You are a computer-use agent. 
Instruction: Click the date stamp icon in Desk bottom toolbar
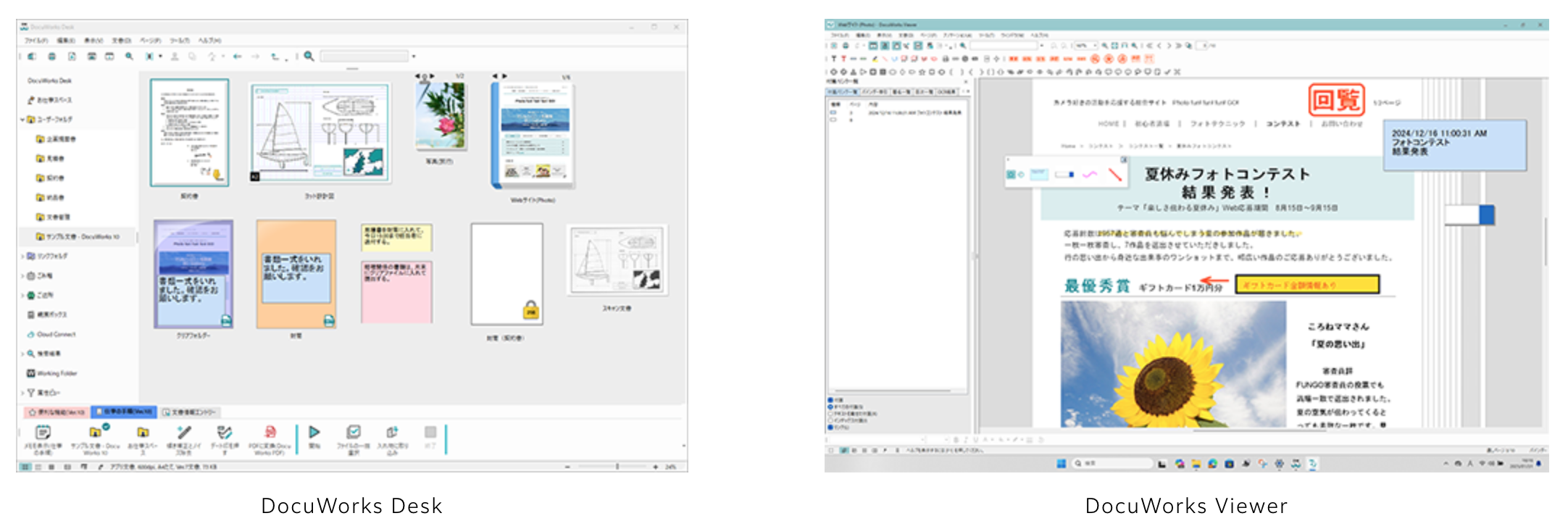coord(225,432)
